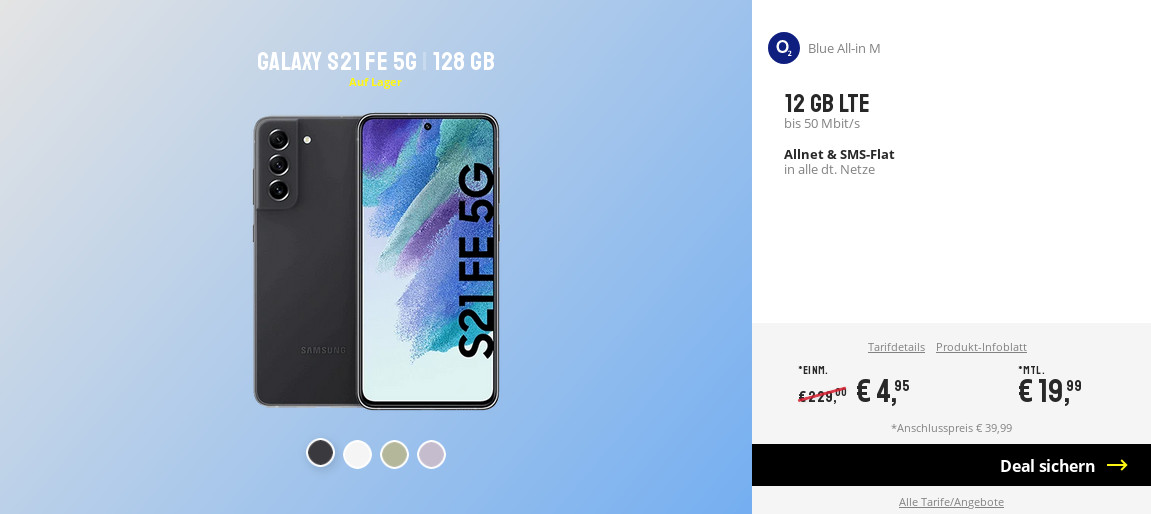Click the Allnet & SMS-Flat text
Viewport: 1151px width, 514px height.
839,154
